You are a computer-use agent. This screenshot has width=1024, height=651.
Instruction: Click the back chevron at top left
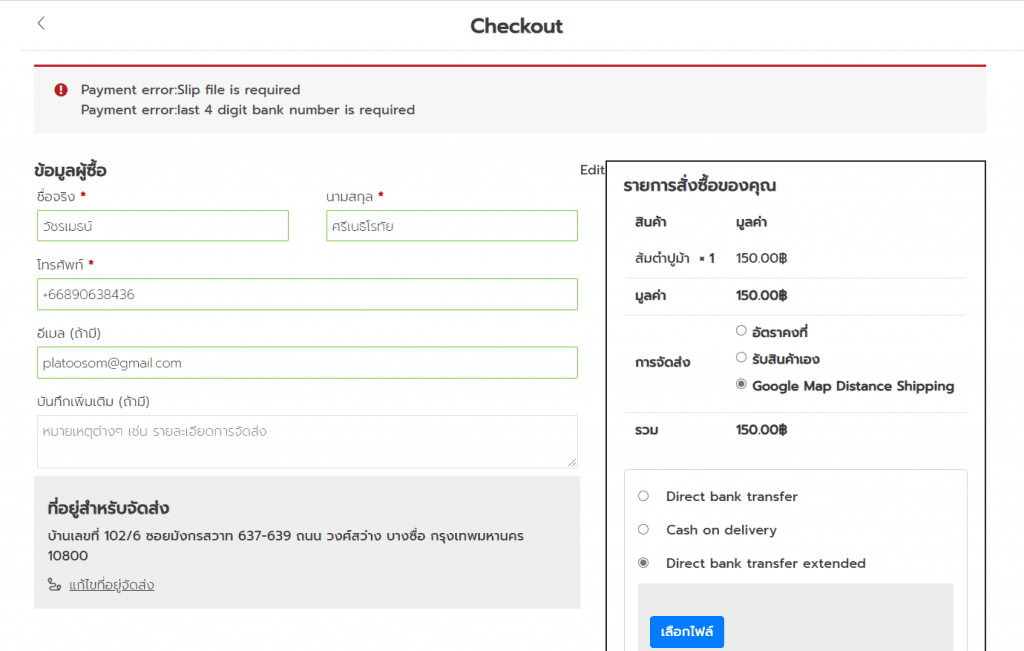coord(40,22)
